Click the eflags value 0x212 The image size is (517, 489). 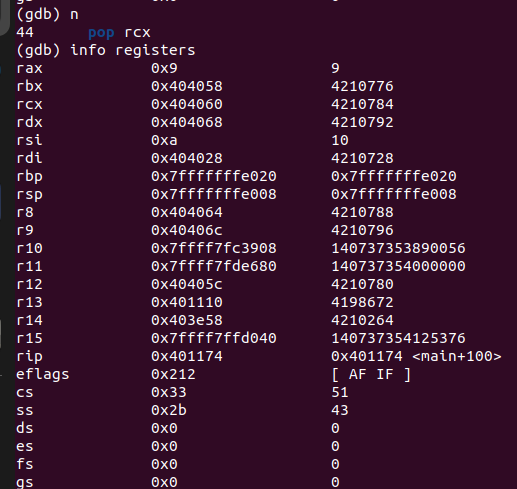pos(173,374)
